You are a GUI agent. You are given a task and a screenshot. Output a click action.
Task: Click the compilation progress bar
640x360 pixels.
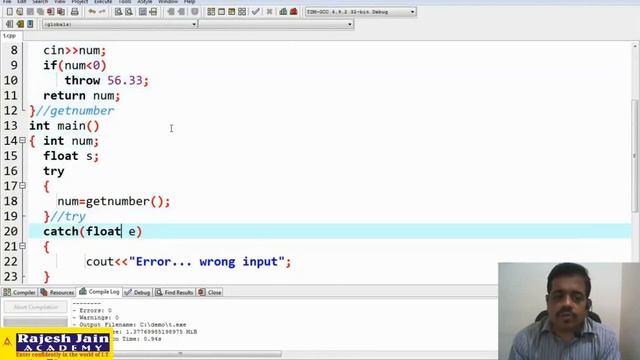click(x=36, y=322)
